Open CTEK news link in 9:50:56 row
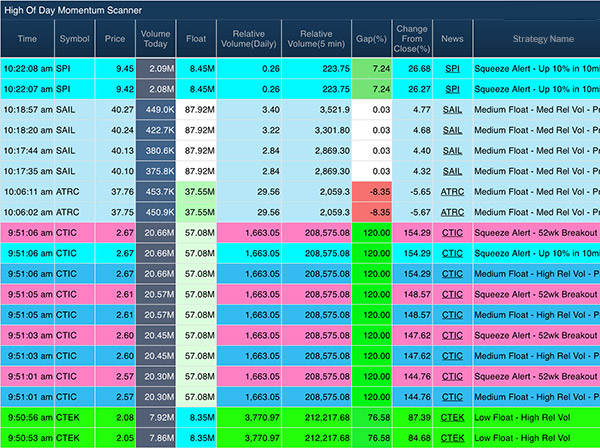 452,417
